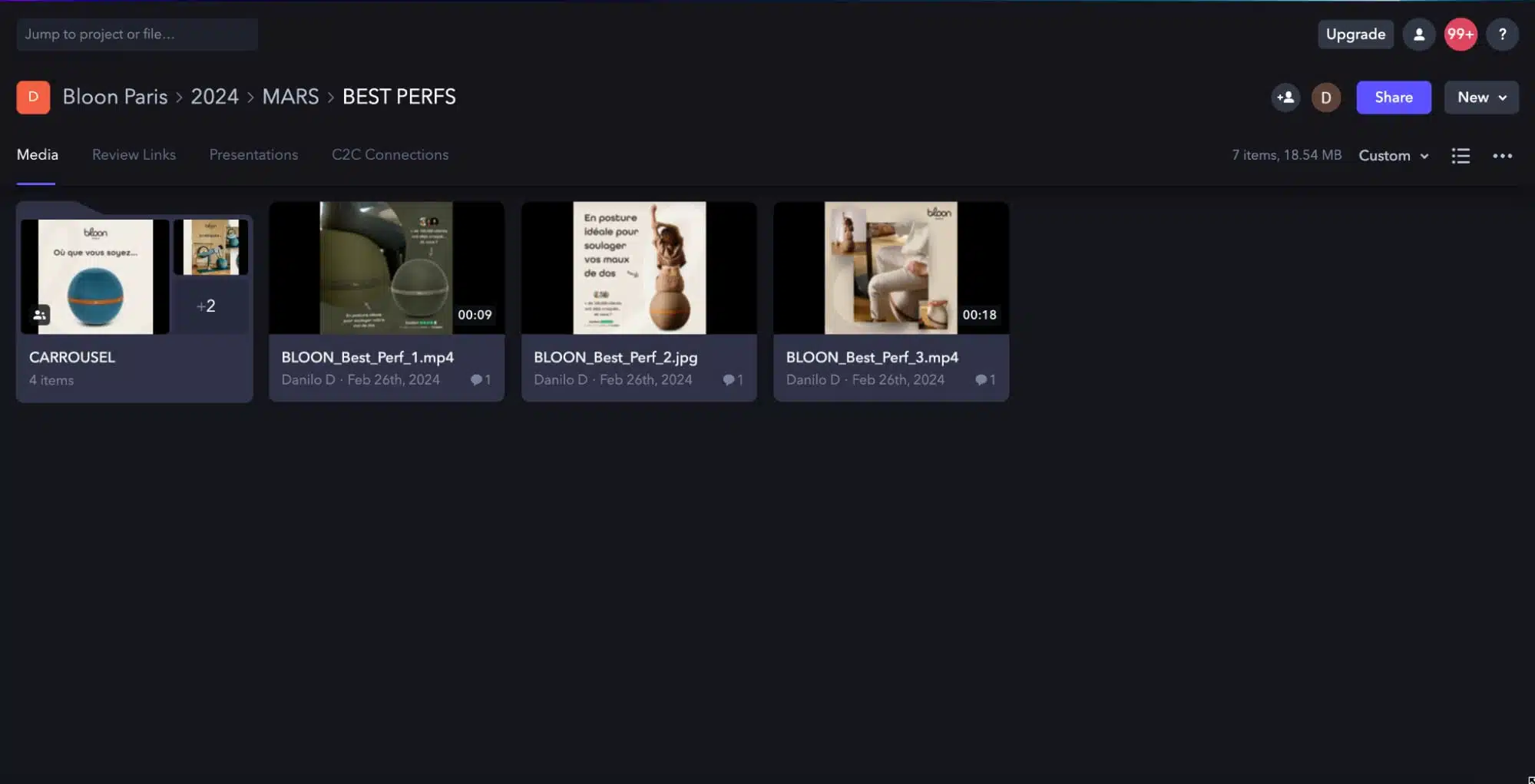Viewport: 1535px width, 784px height.
Task: Switch to list view icon
Action: pyautogui.click(x=1461, y=156)
